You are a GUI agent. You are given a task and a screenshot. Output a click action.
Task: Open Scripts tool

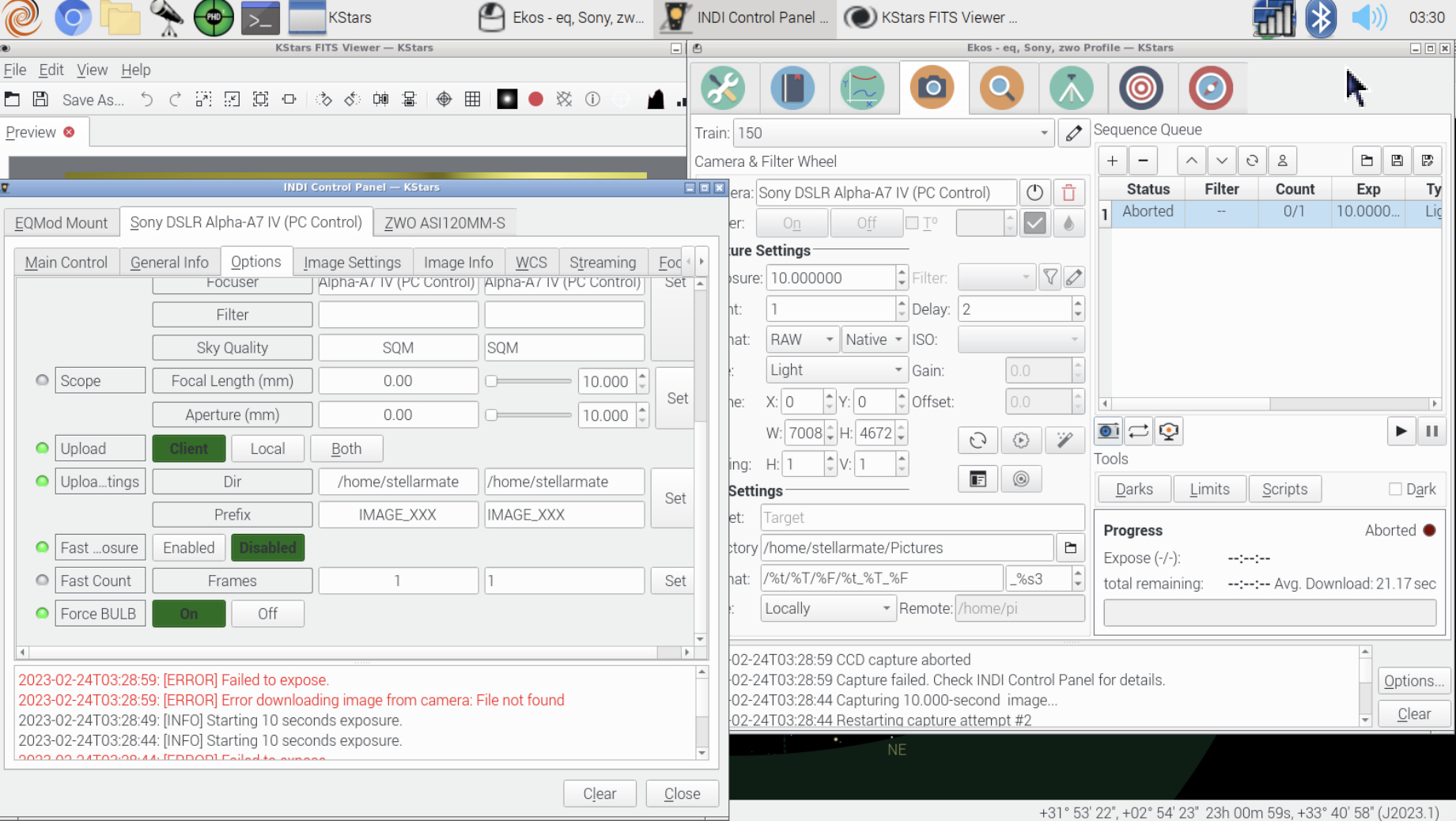click(x=1284, y=489)
